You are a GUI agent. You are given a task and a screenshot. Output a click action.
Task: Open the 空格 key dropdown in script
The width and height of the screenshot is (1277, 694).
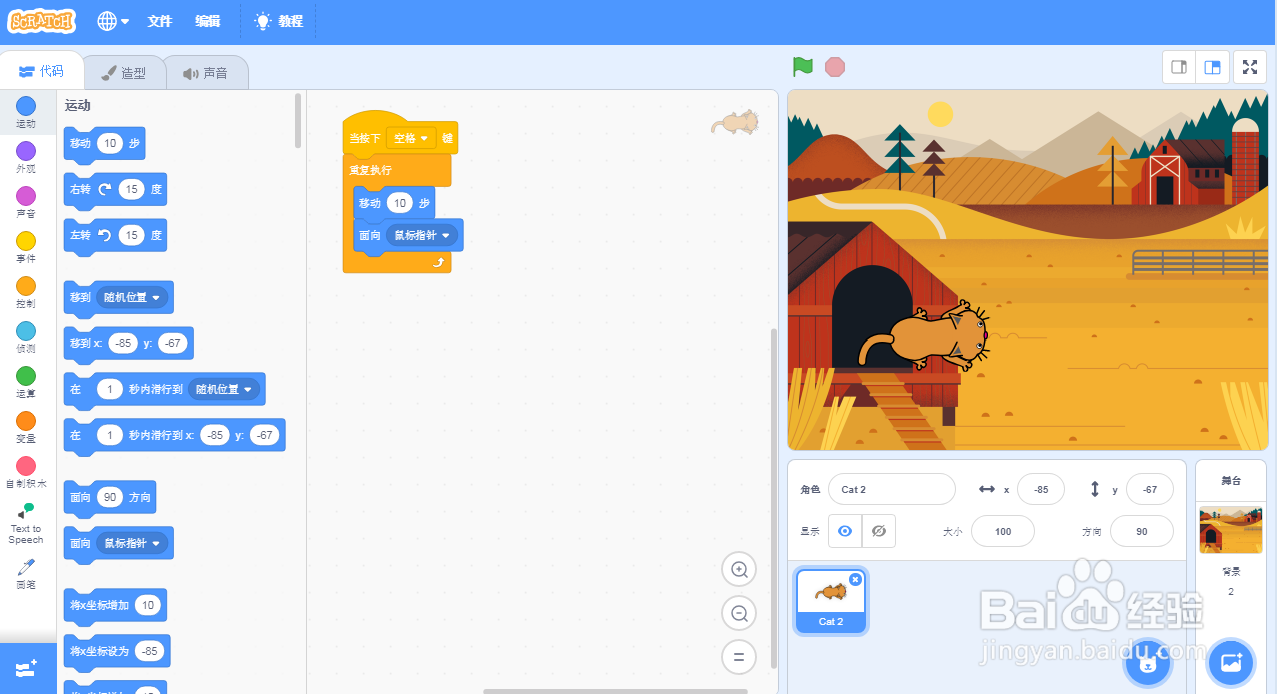point(411,139)
